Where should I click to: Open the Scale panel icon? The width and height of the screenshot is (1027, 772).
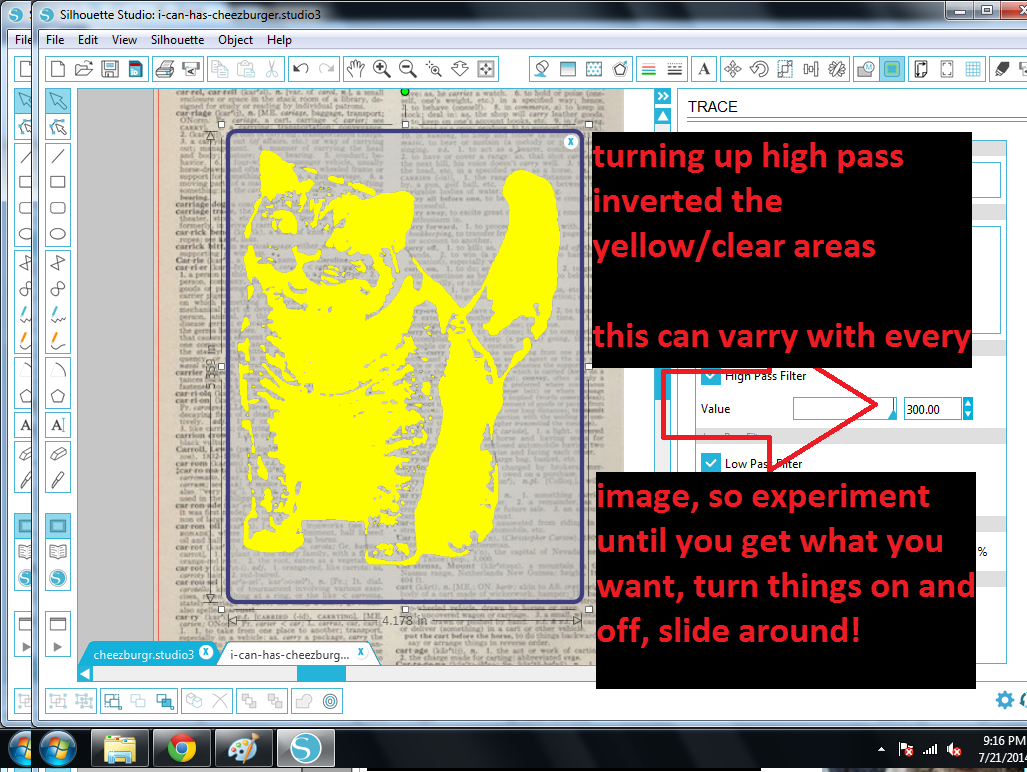click(x=785, y=69)
